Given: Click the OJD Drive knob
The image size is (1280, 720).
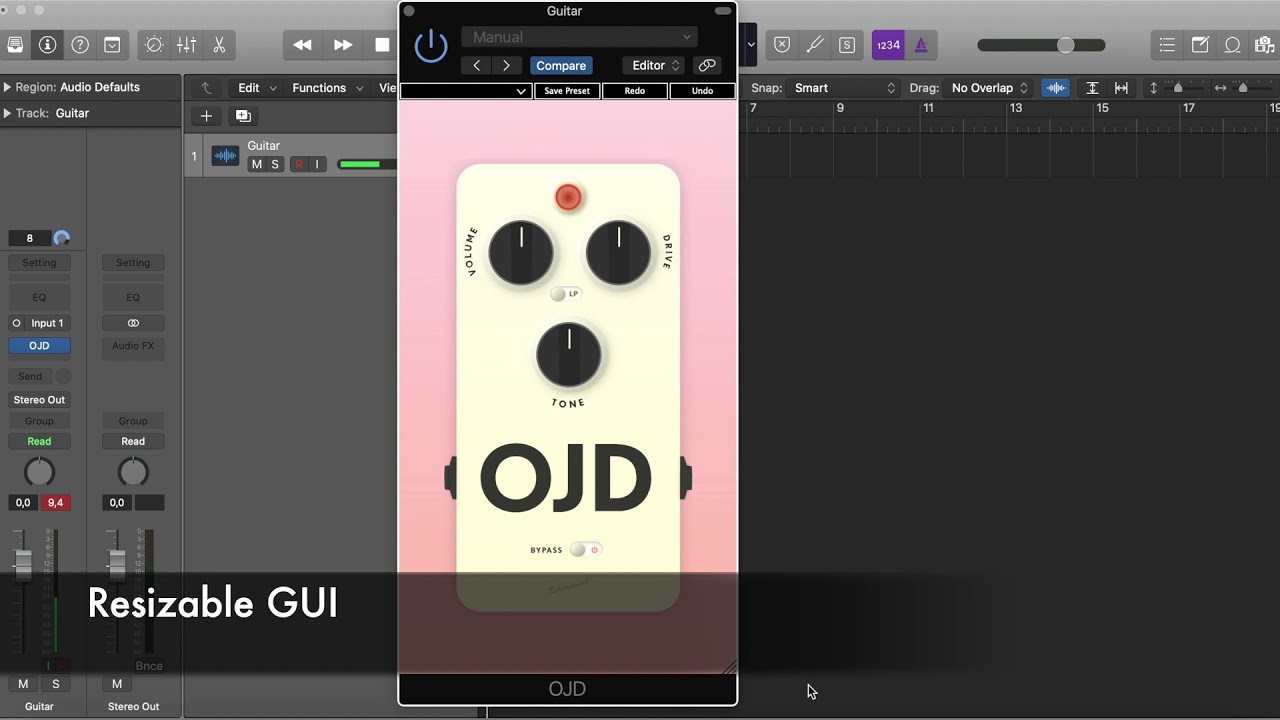Looking at the screenshot, I should click(x=618, y=253).
